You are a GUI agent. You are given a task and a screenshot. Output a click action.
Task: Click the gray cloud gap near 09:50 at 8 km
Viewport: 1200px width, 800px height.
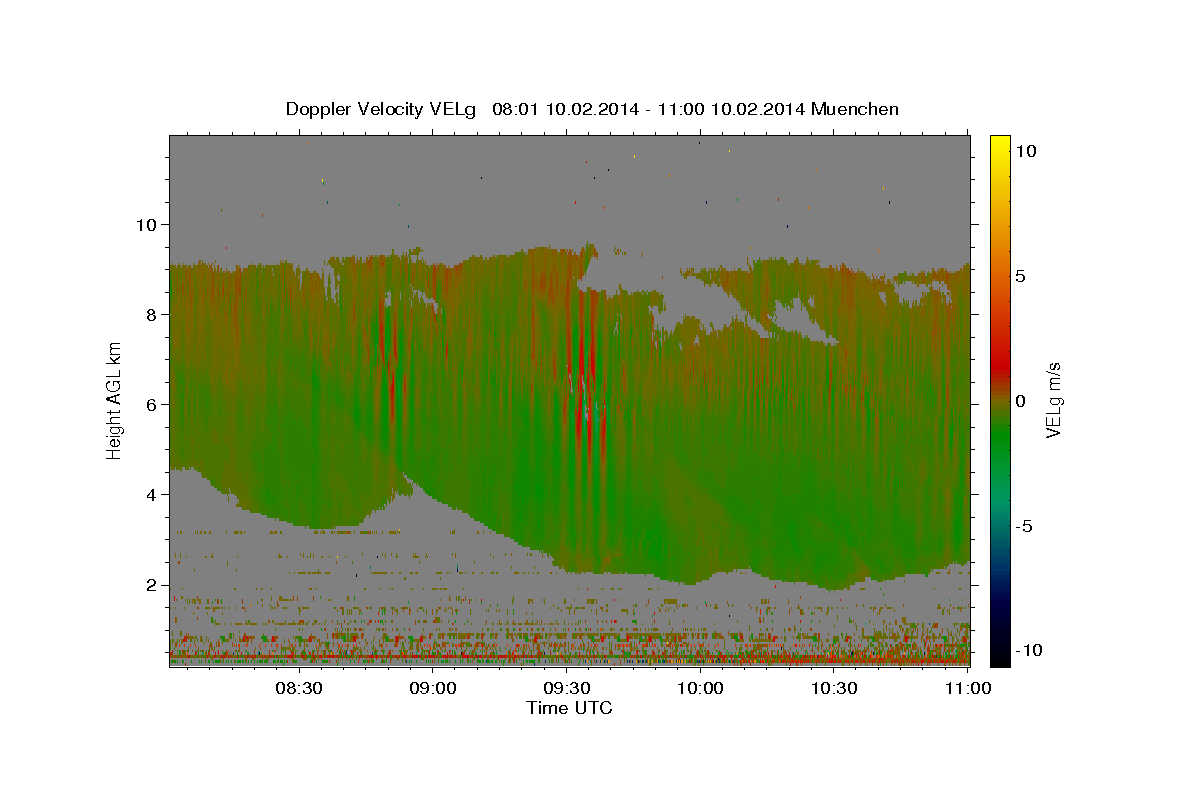(700, 305)
